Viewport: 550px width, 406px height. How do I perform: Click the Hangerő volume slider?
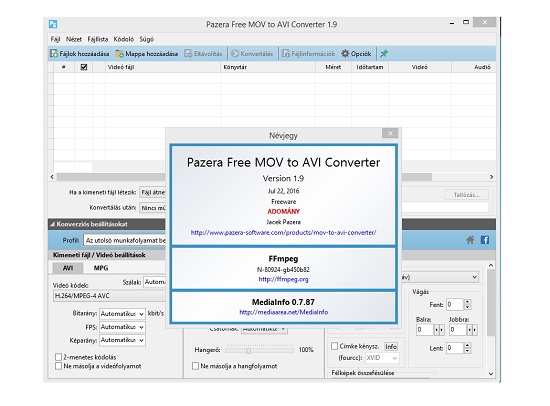(x=260, y=350)
